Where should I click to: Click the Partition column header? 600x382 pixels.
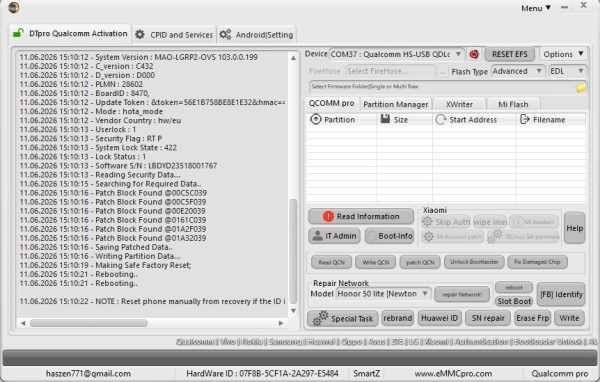coord(341,120)
